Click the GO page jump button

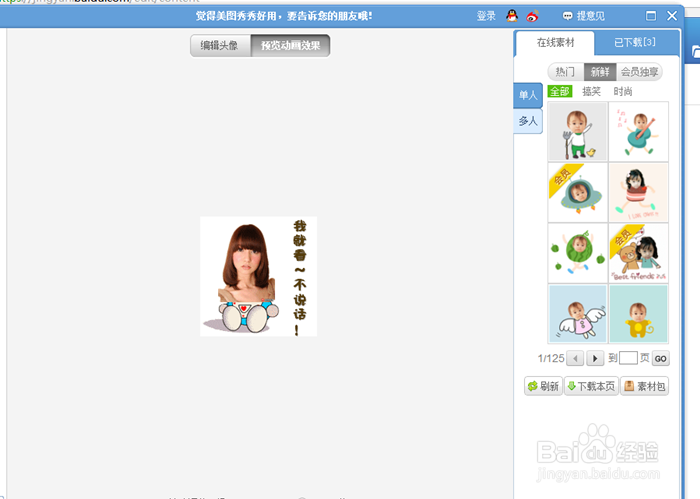click(661, 358)
